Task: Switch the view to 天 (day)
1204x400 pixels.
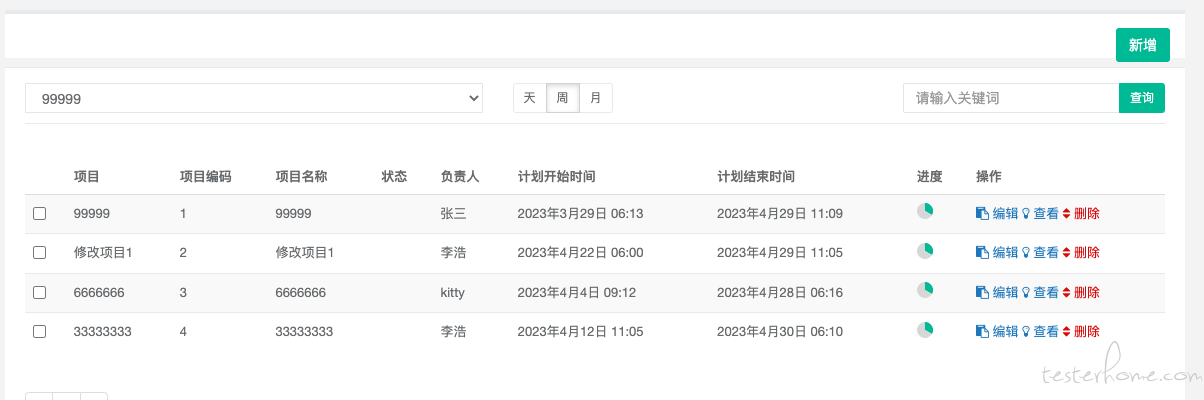Action: pyautogui.click(x=530, y=98)
